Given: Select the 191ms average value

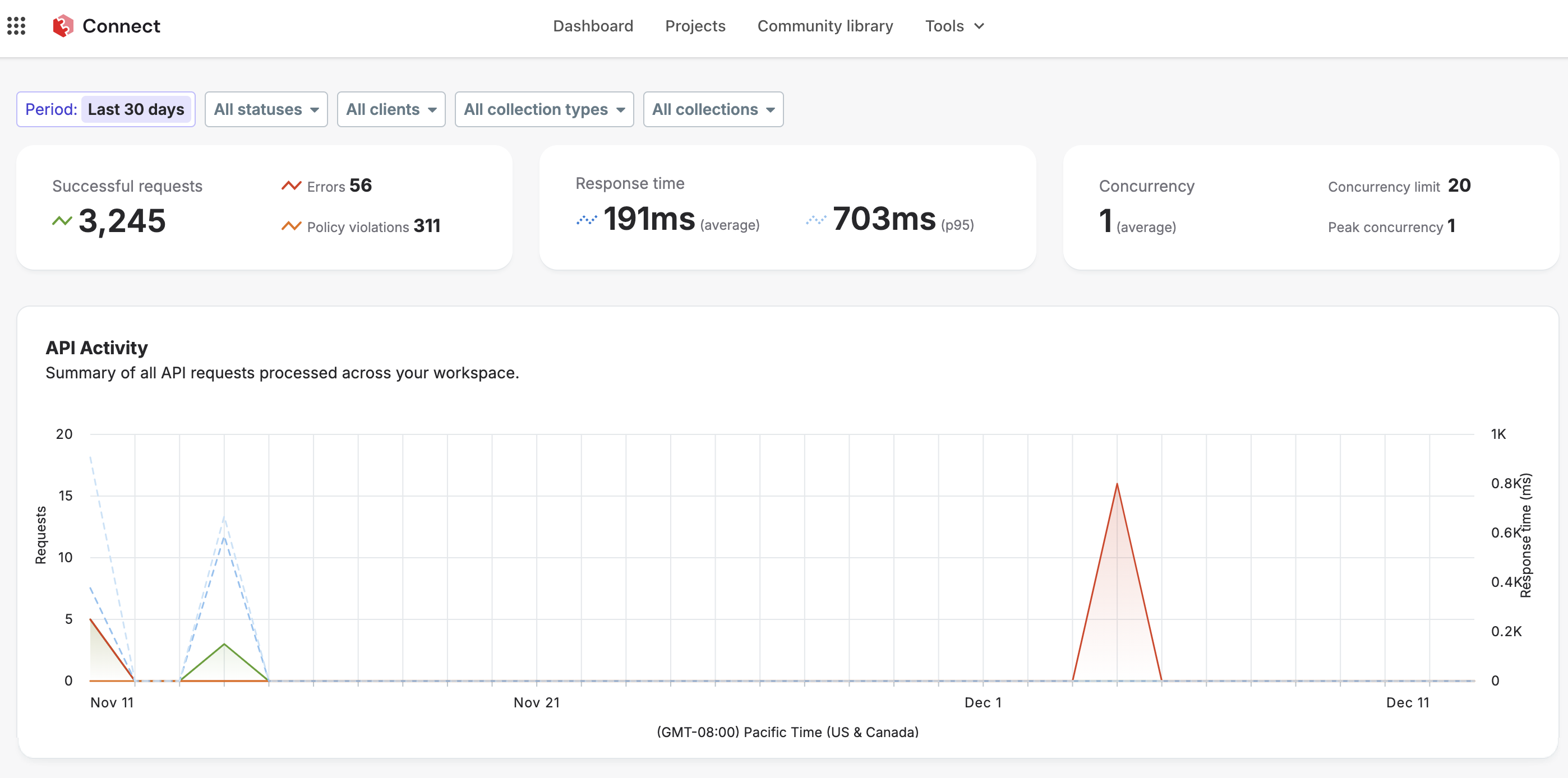Looking at the screenshot, I should coord(649,219).
